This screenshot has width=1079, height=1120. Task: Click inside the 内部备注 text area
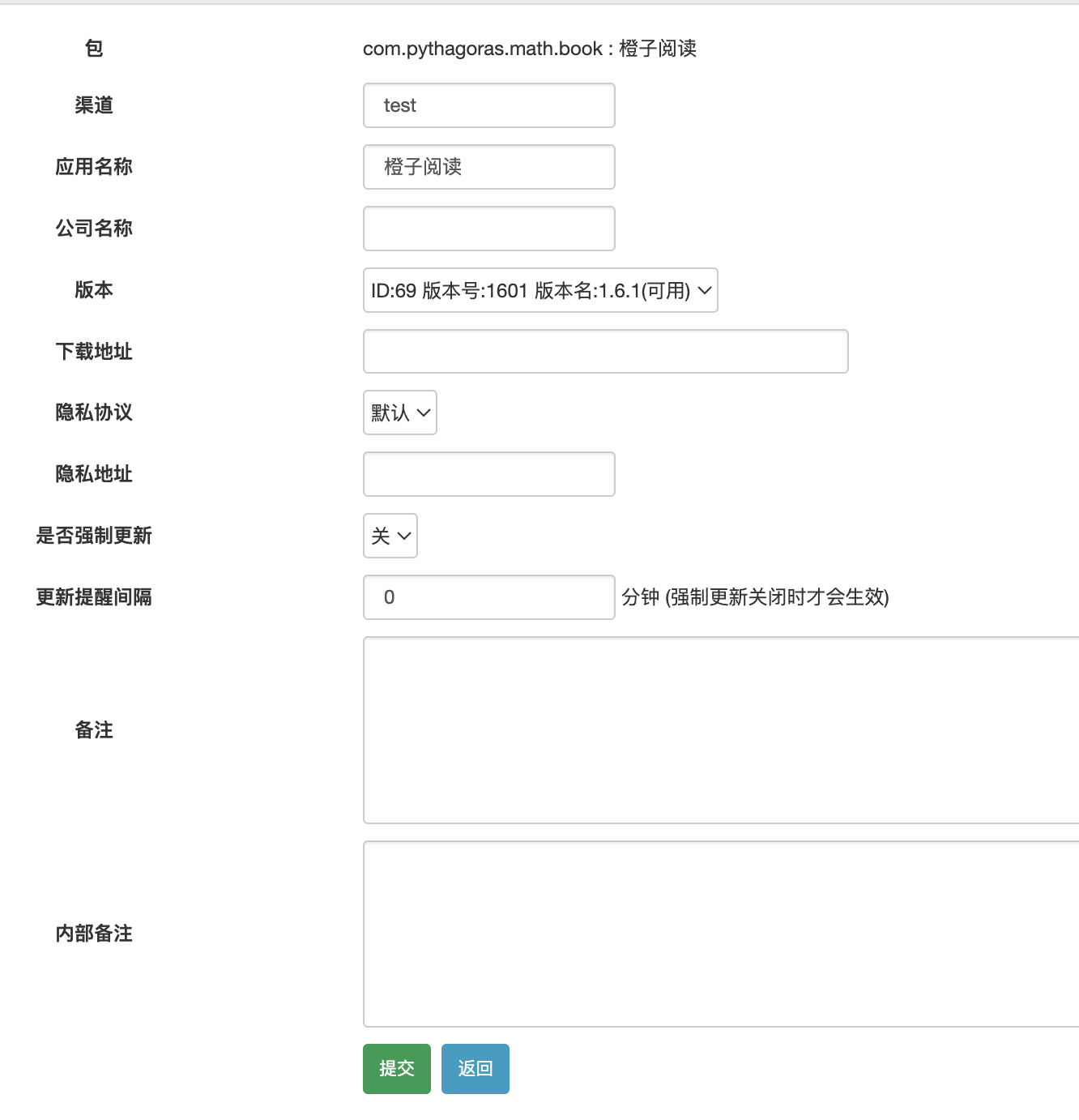pos(720,934)
